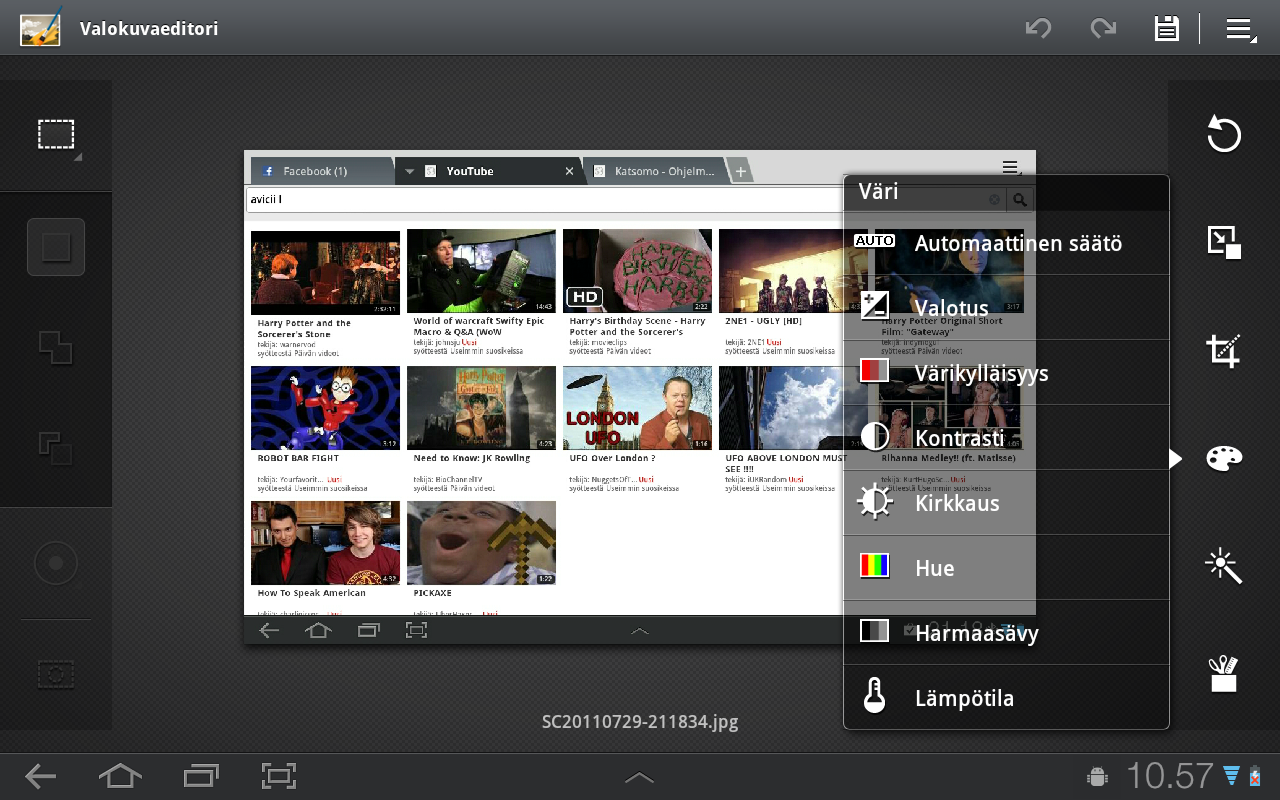Choose Harmaasävy from the Väri menu
The image size is (1280, 800).
[1006, 633]
